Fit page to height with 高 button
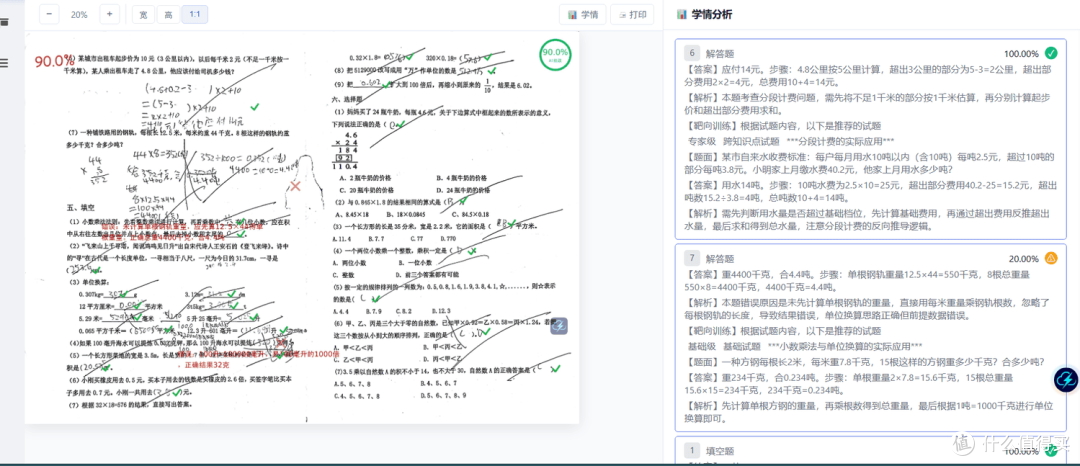The height and width of the screenshot is (466, 1080). coord(168,14)
